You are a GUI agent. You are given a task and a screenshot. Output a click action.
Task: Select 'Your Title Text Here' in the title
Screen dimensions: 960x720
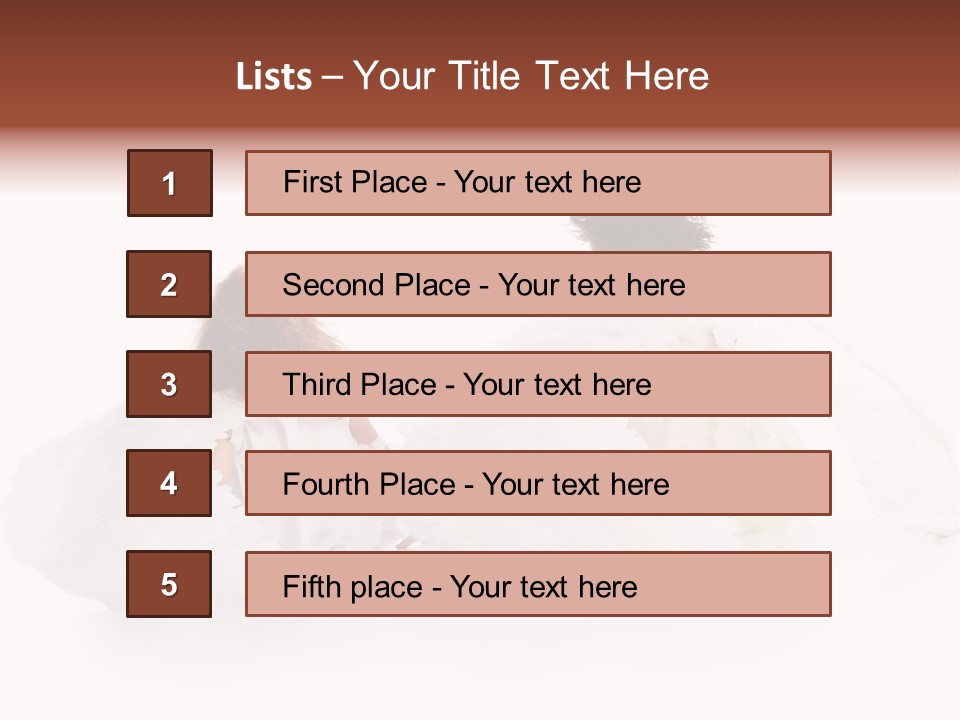[x=531, y=76]
